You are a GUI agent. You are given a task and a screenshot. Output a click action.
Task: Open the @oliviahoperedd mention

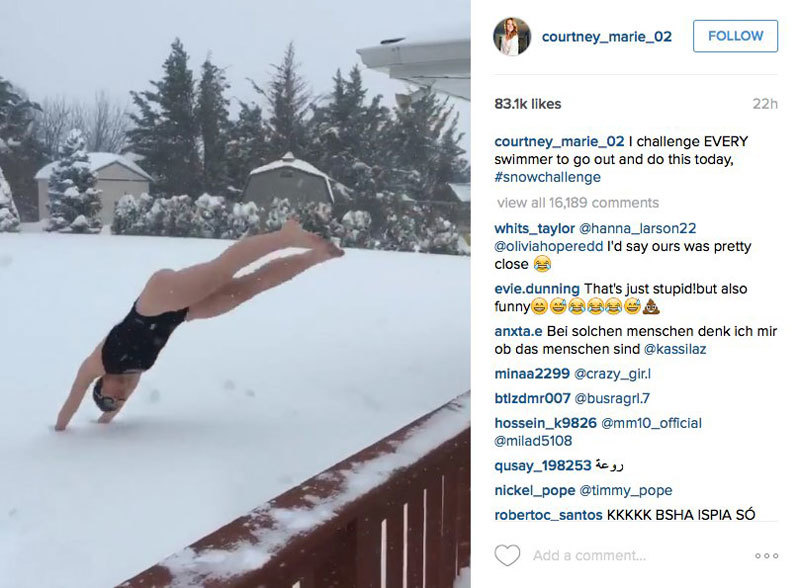548,246
